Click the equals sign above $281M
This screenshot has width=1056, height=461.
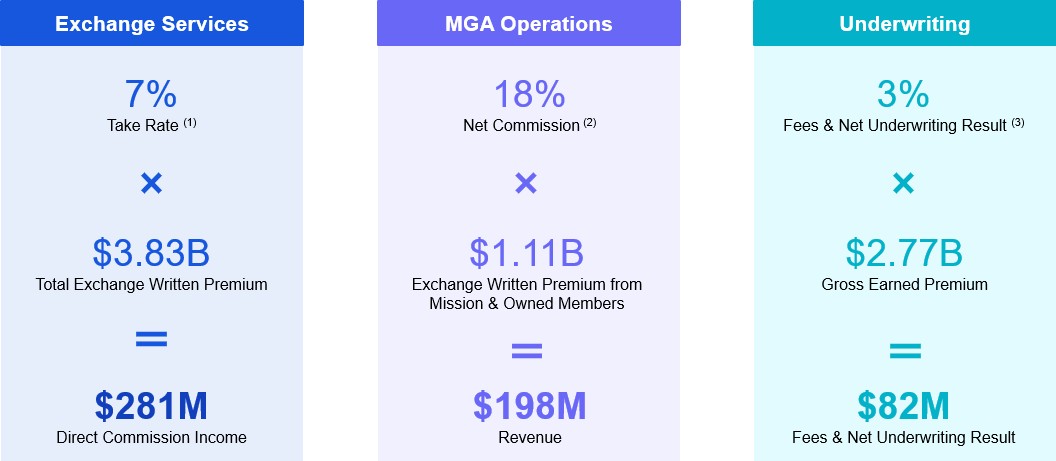coord(151,339)
